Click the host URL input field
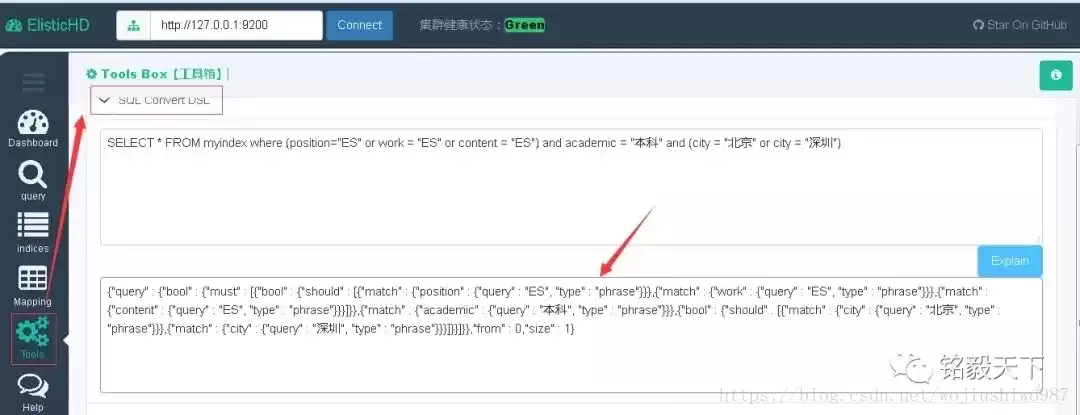Screen dimensions: 1080x415 [x=236, y=25]
